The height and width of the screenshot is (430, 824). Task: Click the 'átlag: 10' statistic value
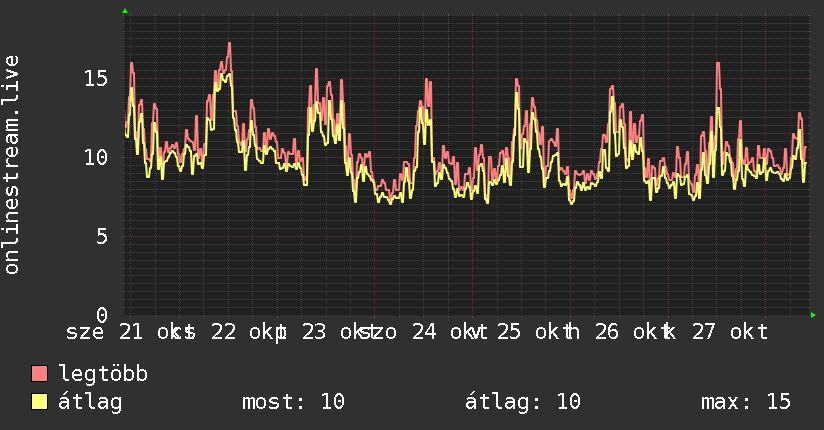[x=523, y=402]
